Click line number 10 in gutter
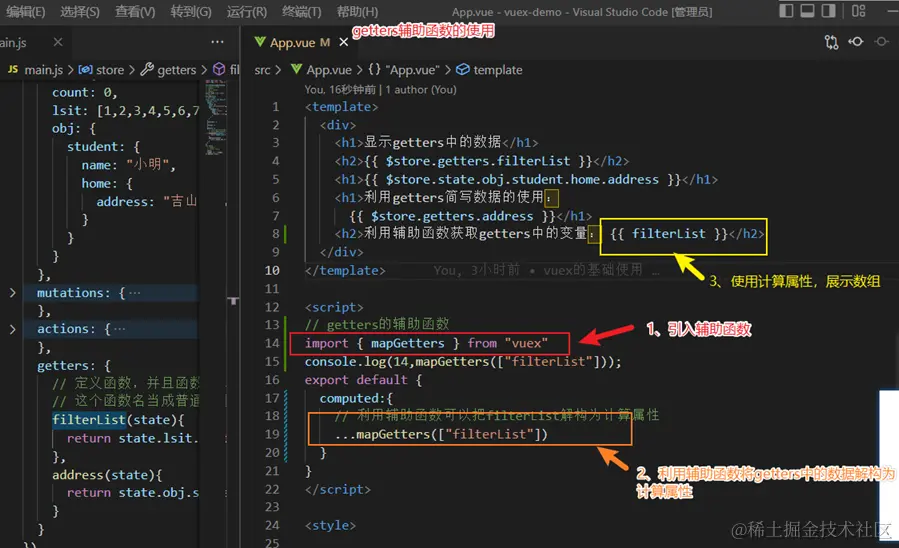899x548 pixels. [x=272, y=271]
